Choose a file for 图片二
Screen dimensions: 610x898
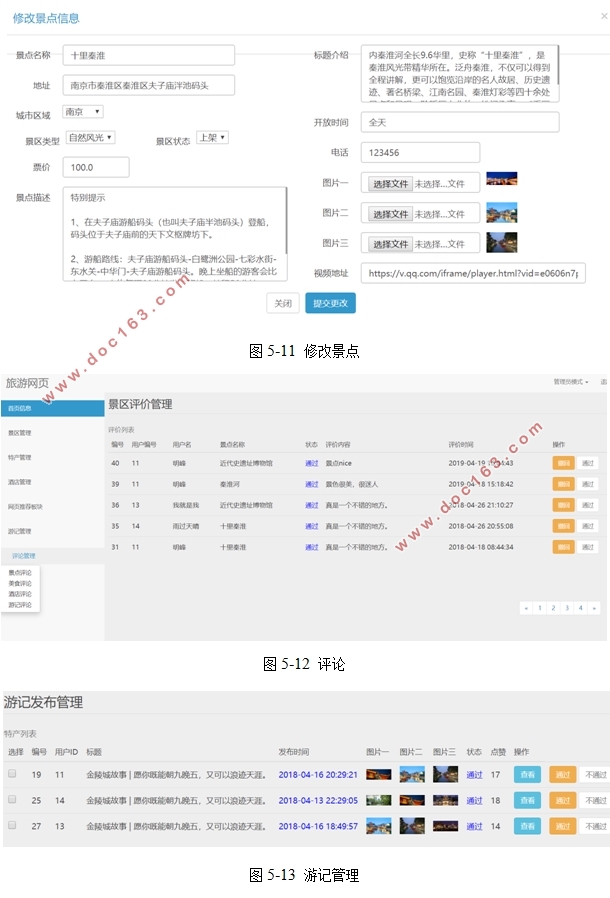click(x=390, y=214)
